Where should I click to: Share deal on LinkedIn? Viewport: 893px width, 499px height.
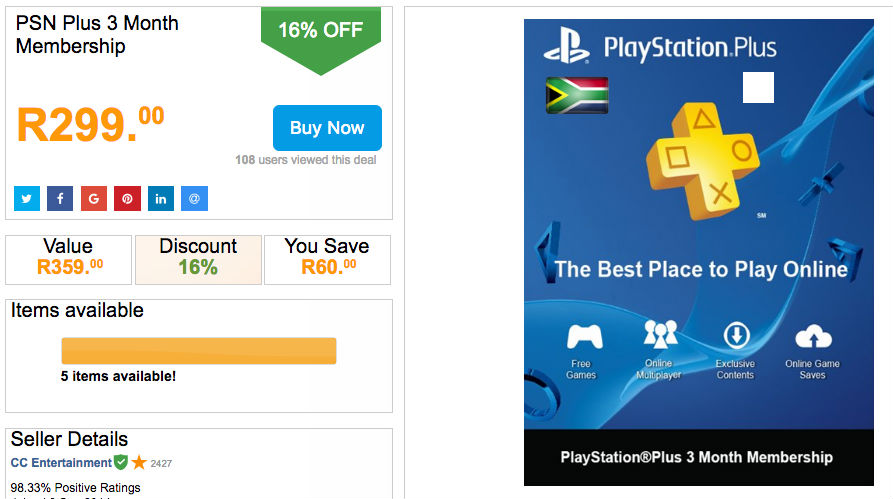click(161, 199)
